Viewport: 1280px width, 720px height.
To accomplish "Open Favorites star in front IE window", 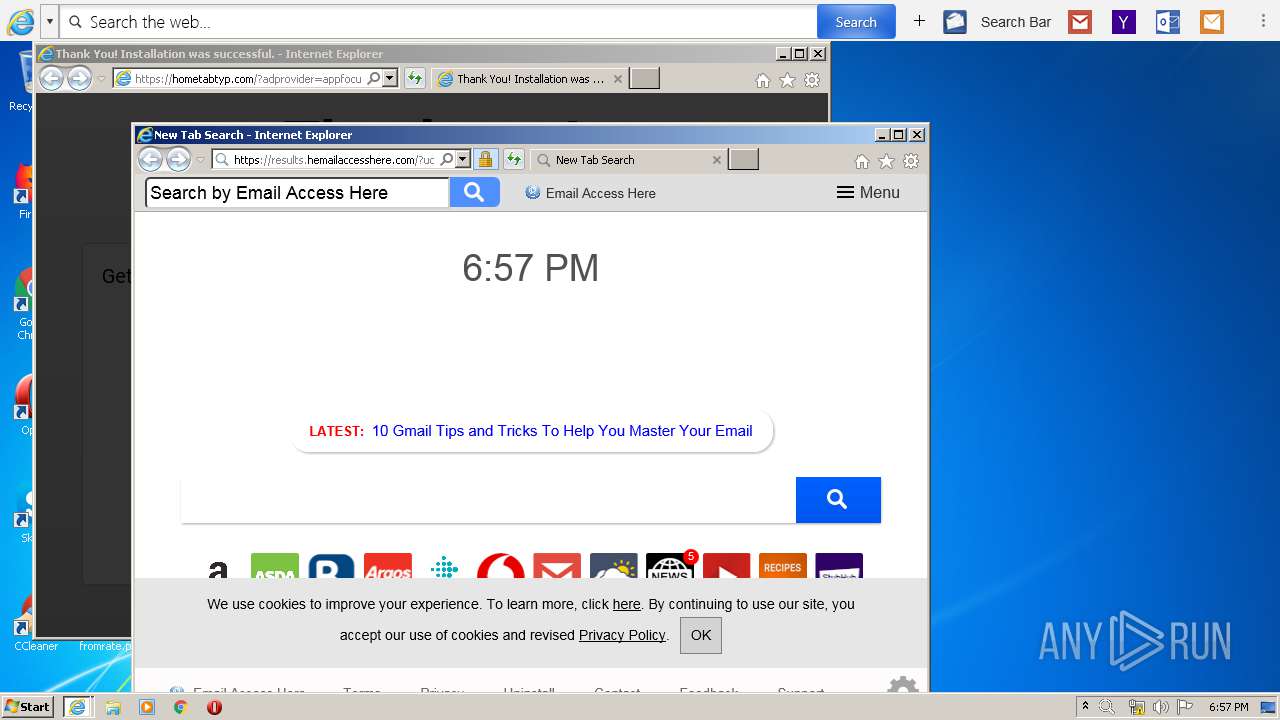I will click(x=886, y=161).
